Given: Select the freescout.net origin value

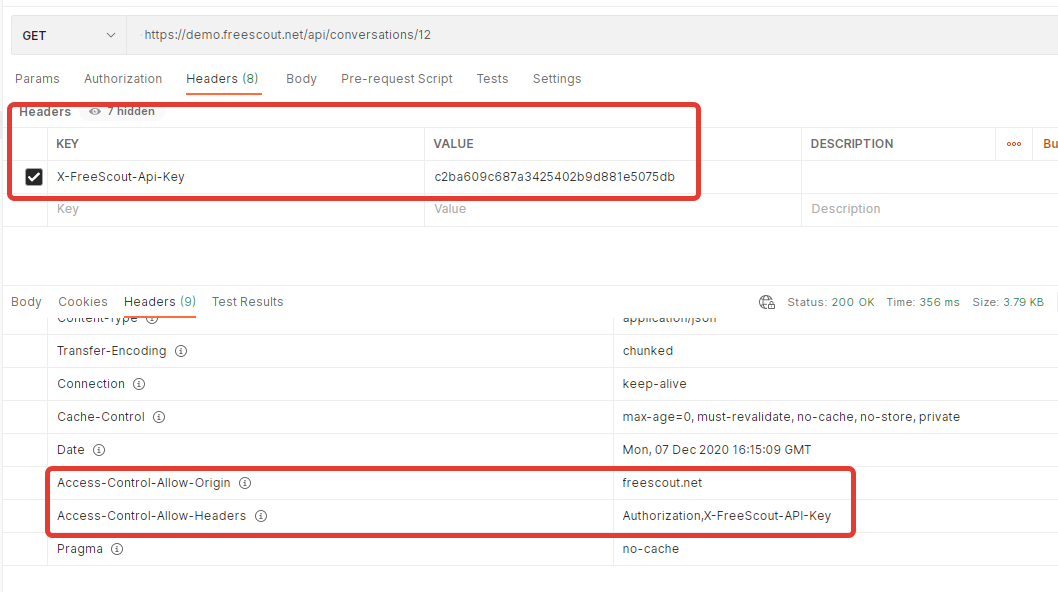Looking at the screenshot, I should pos(662,483).
